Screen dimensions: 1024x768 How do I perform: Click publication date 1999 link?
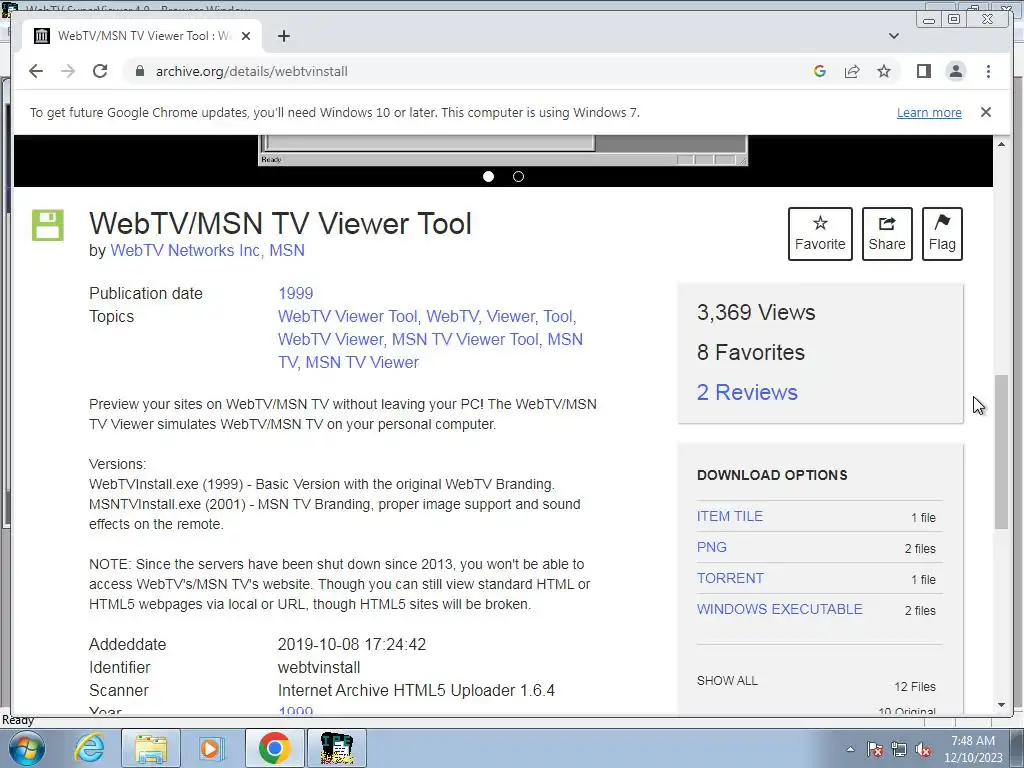[x=295, y=293]
